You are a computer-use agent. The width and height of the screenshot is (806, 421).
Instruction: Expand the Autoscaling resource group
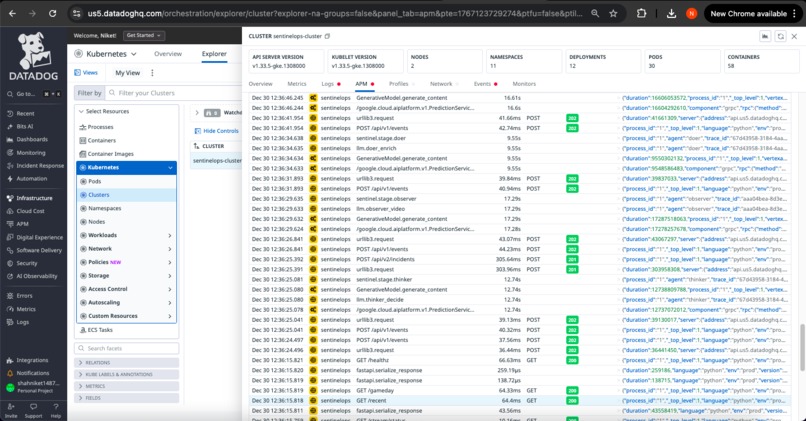coord(170,302)
